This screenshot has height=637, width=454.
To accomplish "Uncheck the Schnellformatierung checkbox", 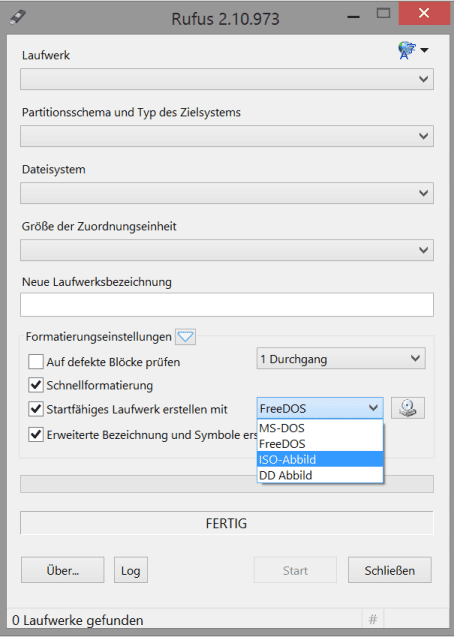I will pyautogui.click(x=36, y=385).
